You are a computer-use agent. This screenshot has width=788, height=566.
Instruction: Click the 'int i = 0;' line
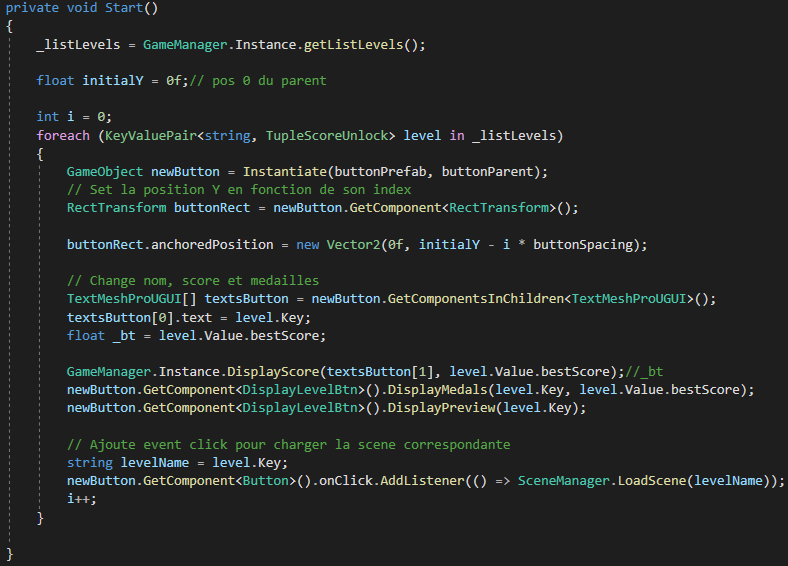74,117
